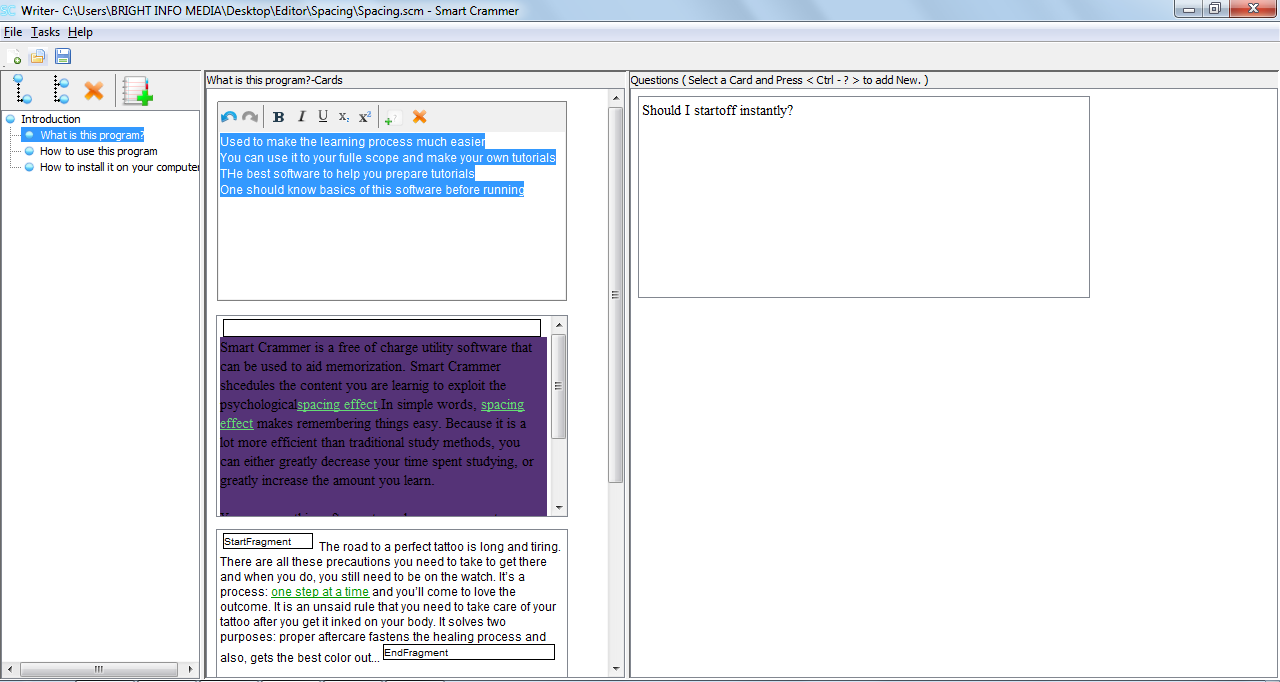Select the Introduction root tree node

click(50, 119)
